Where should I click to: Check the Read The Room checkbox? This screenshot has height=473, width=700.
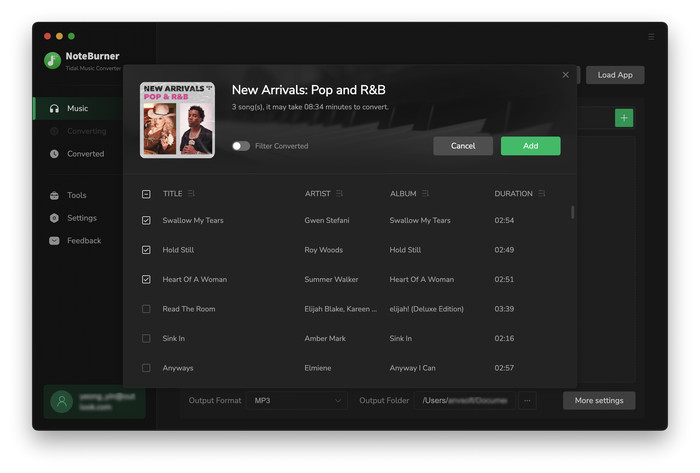146,309
